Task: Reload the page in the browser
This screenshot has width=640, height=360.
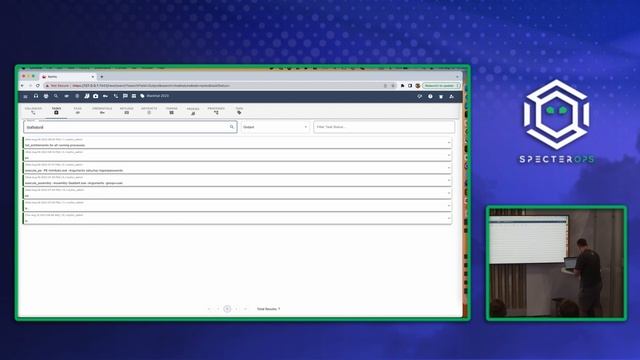Action: click(38, 86)
